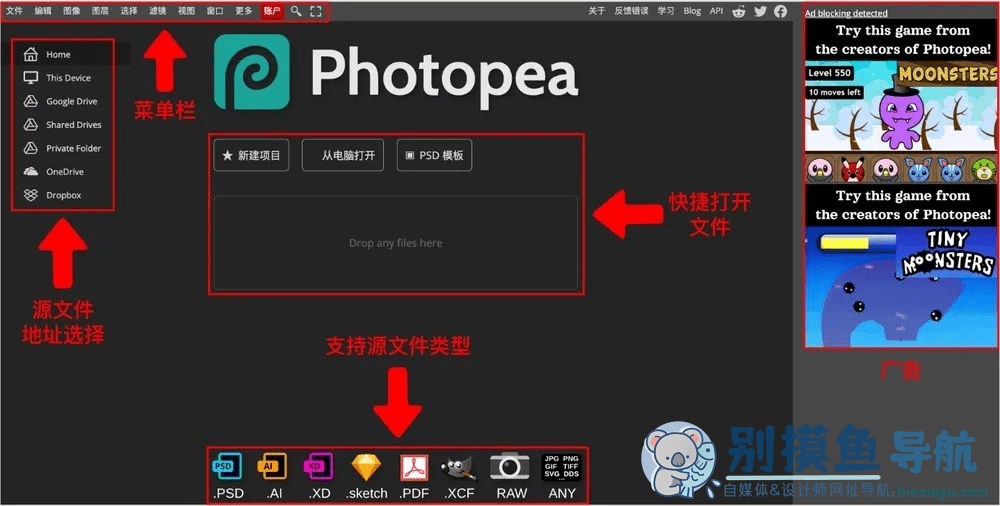1000x506 pixels.
Task: Click the 从电脑打开 button
Action: point(342,155)
